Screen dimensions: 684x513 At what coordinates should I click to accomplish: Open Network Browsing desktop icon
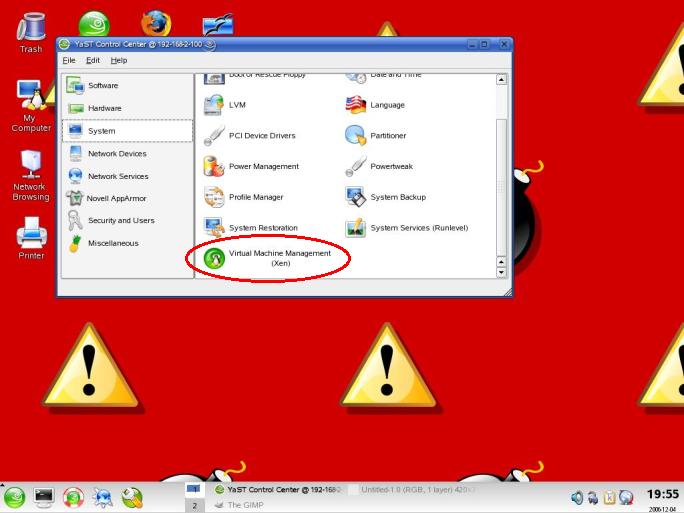(31, 176)
